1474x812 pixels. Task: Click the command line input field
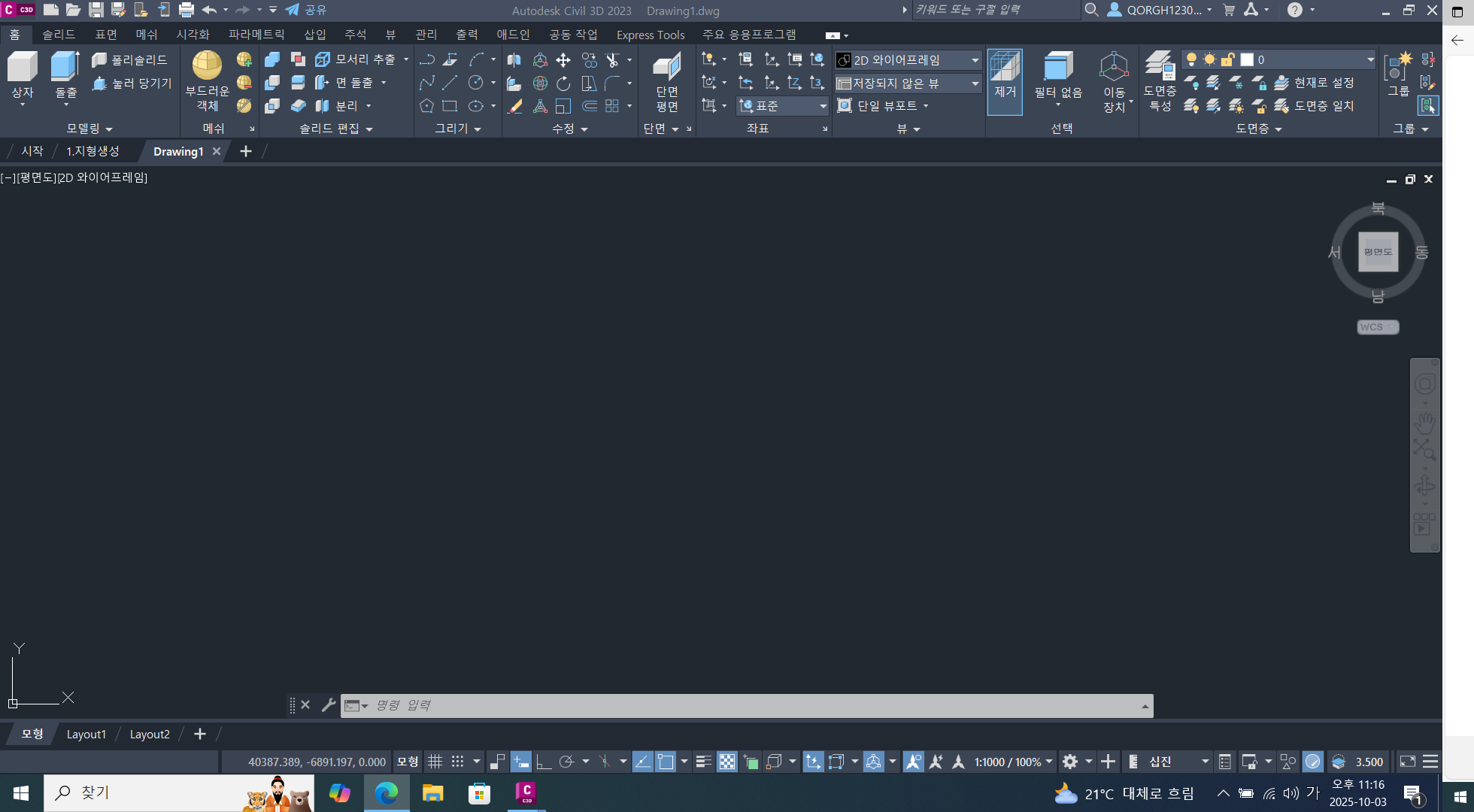point(752,705)
